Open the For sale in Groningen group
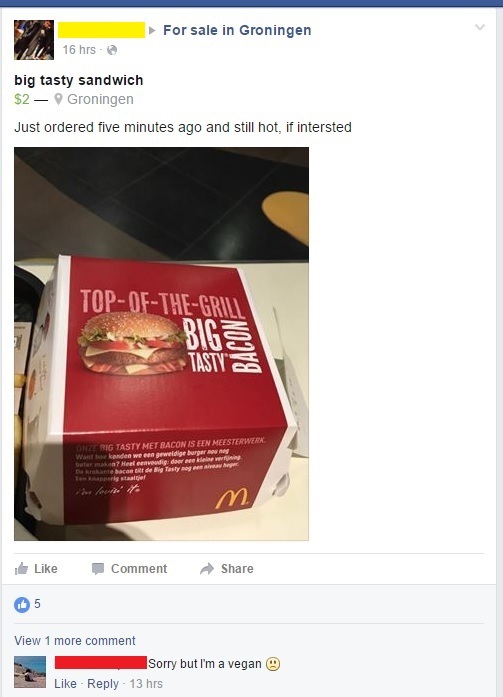This screenshot has height=697, width=503. point(237,30)
